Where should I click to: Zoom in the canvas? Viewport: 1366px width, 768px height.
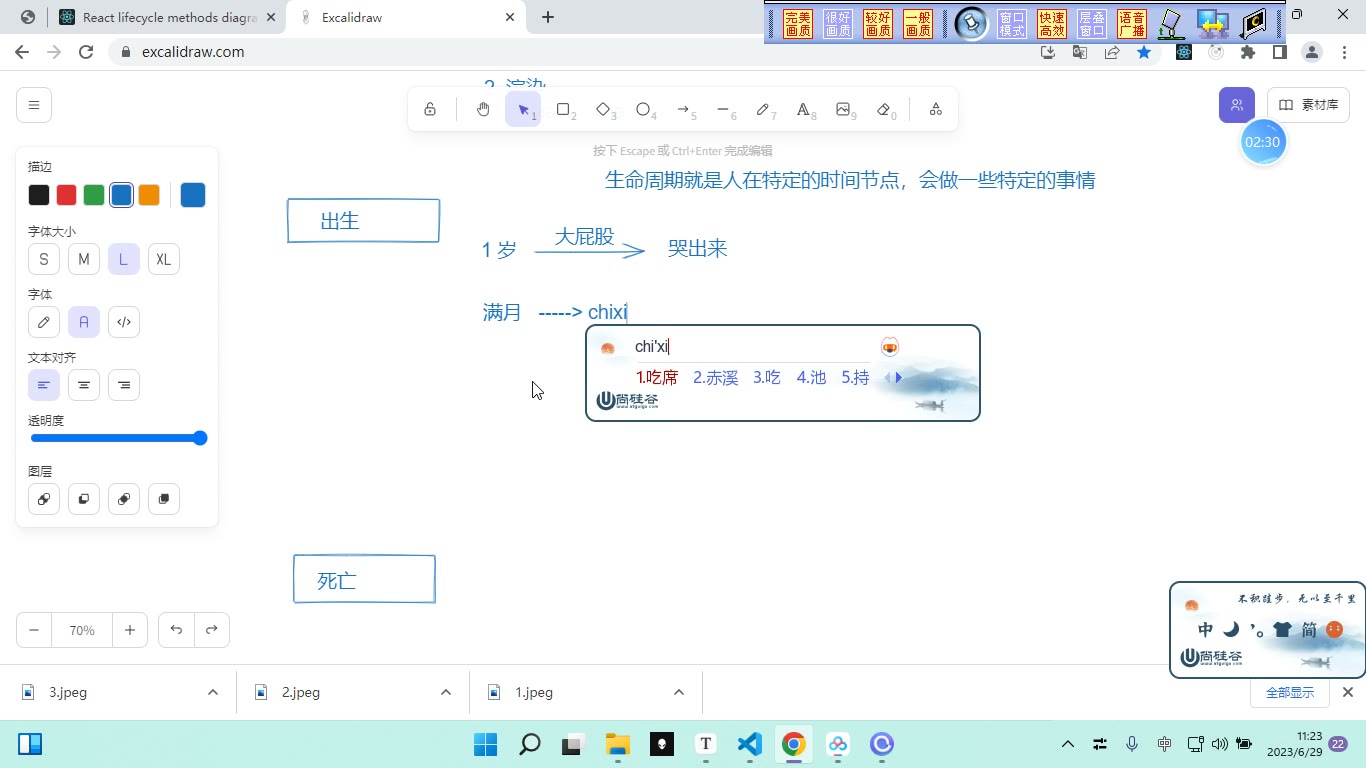[x=130, y=630]
